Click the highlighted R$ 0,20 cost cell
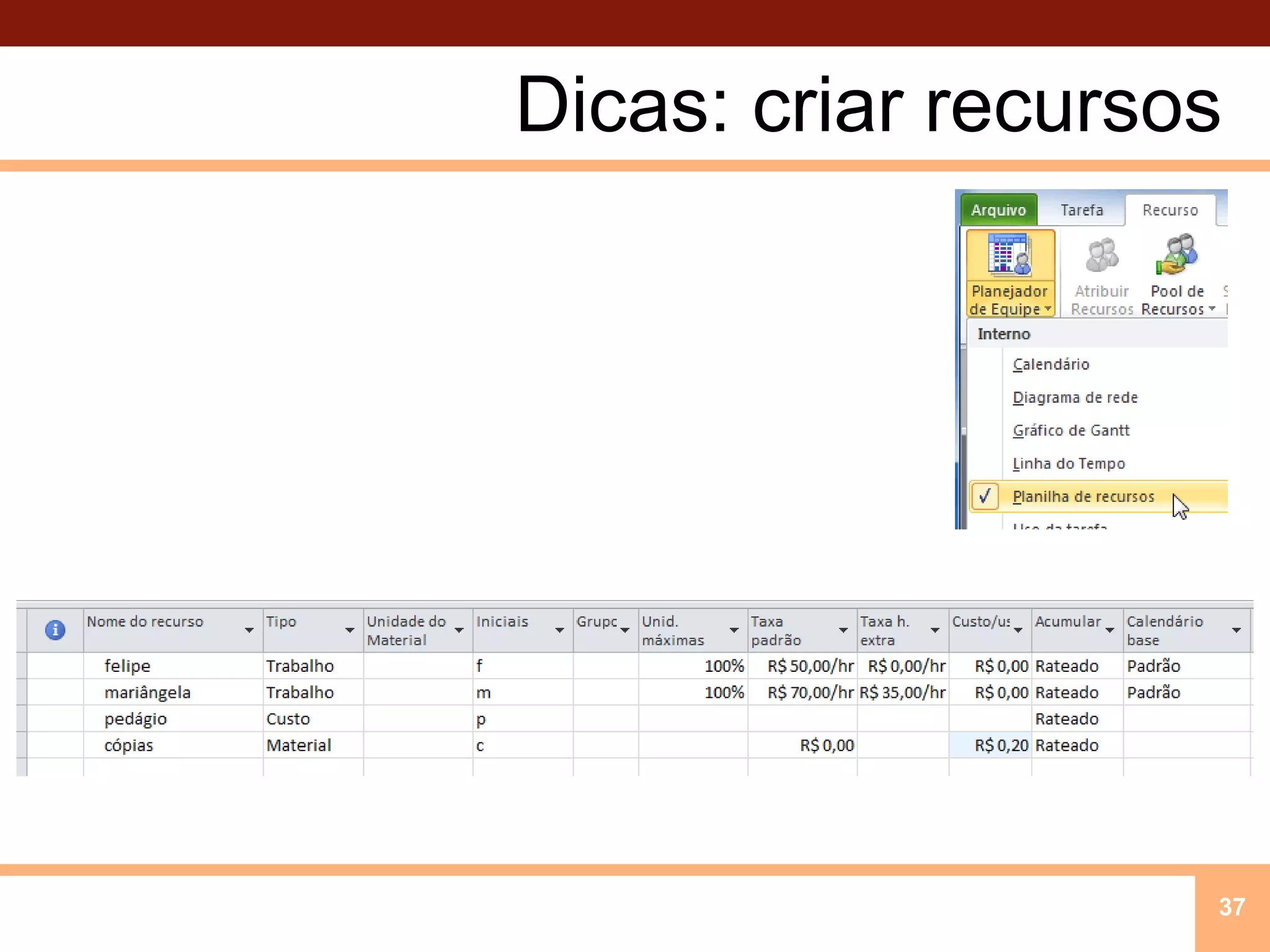 click(x=990, y=745)
